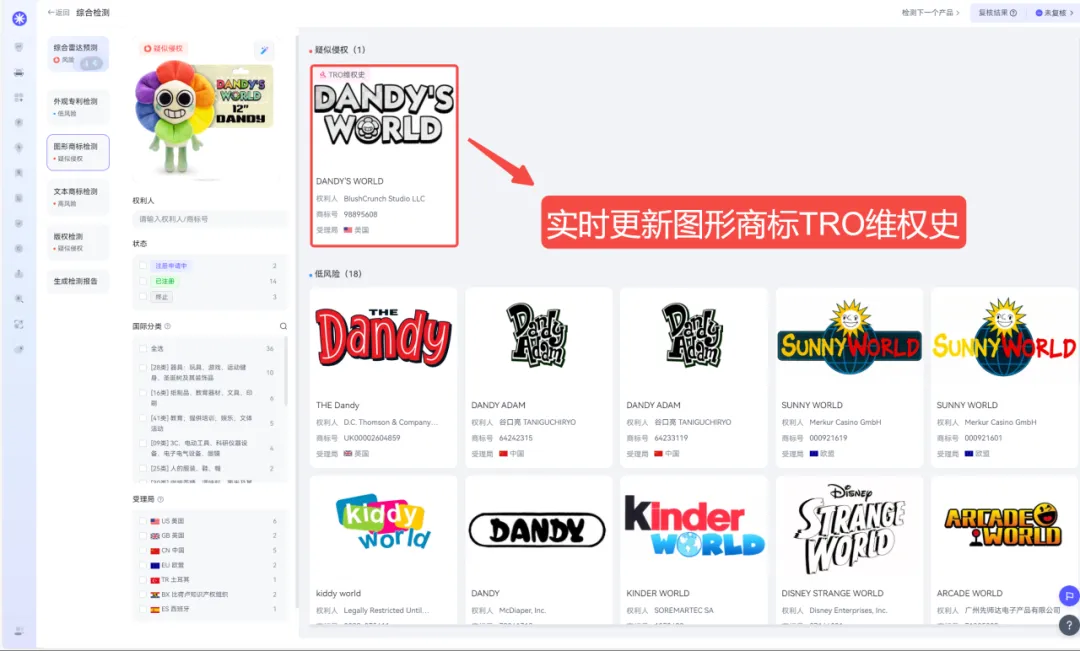This screenshot has height=651, width=1080.
Task: Open the KINDER WORLD trademark card
Action: (694, 550)
